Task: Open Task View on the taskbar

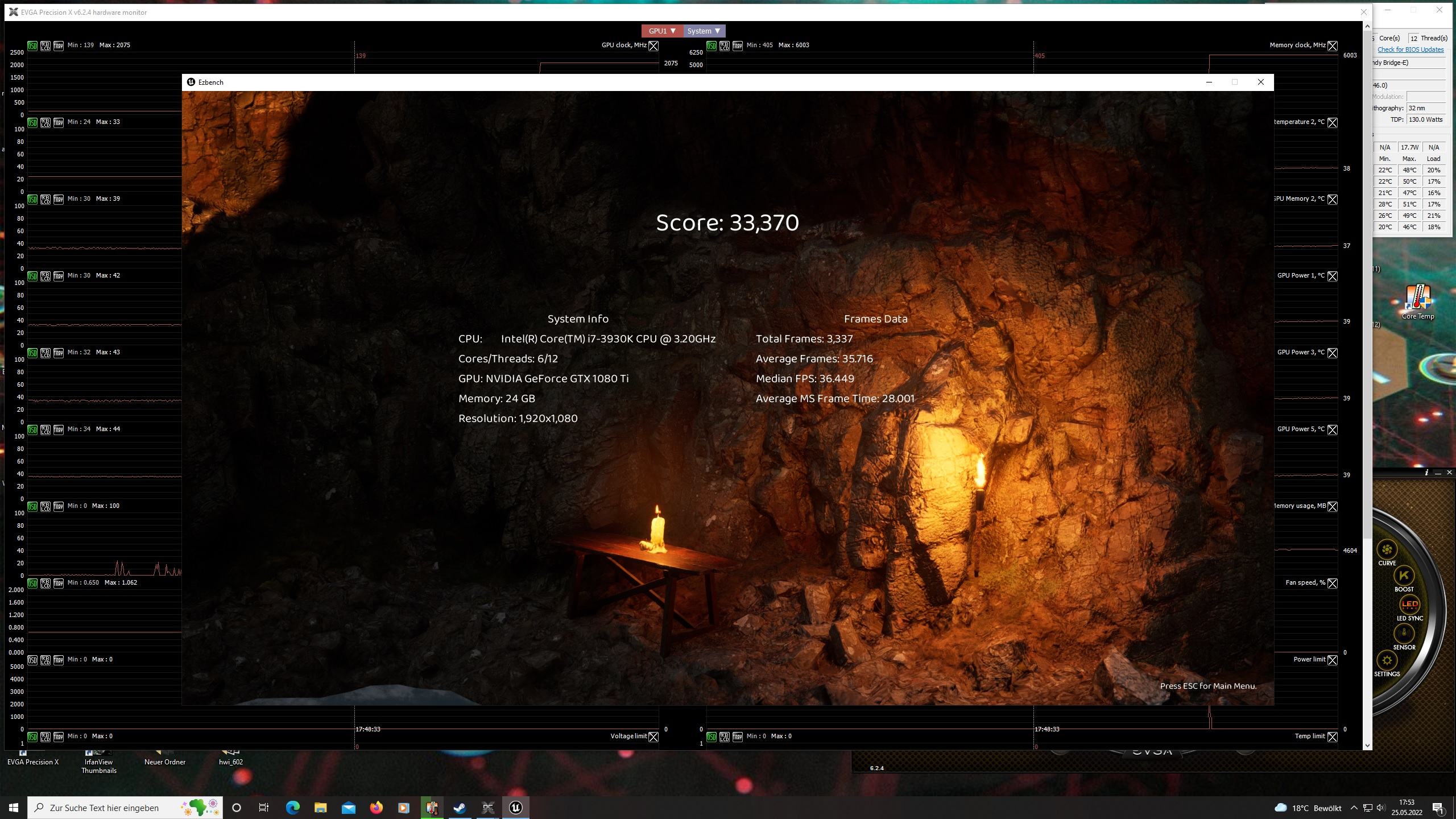Action: 264,808
